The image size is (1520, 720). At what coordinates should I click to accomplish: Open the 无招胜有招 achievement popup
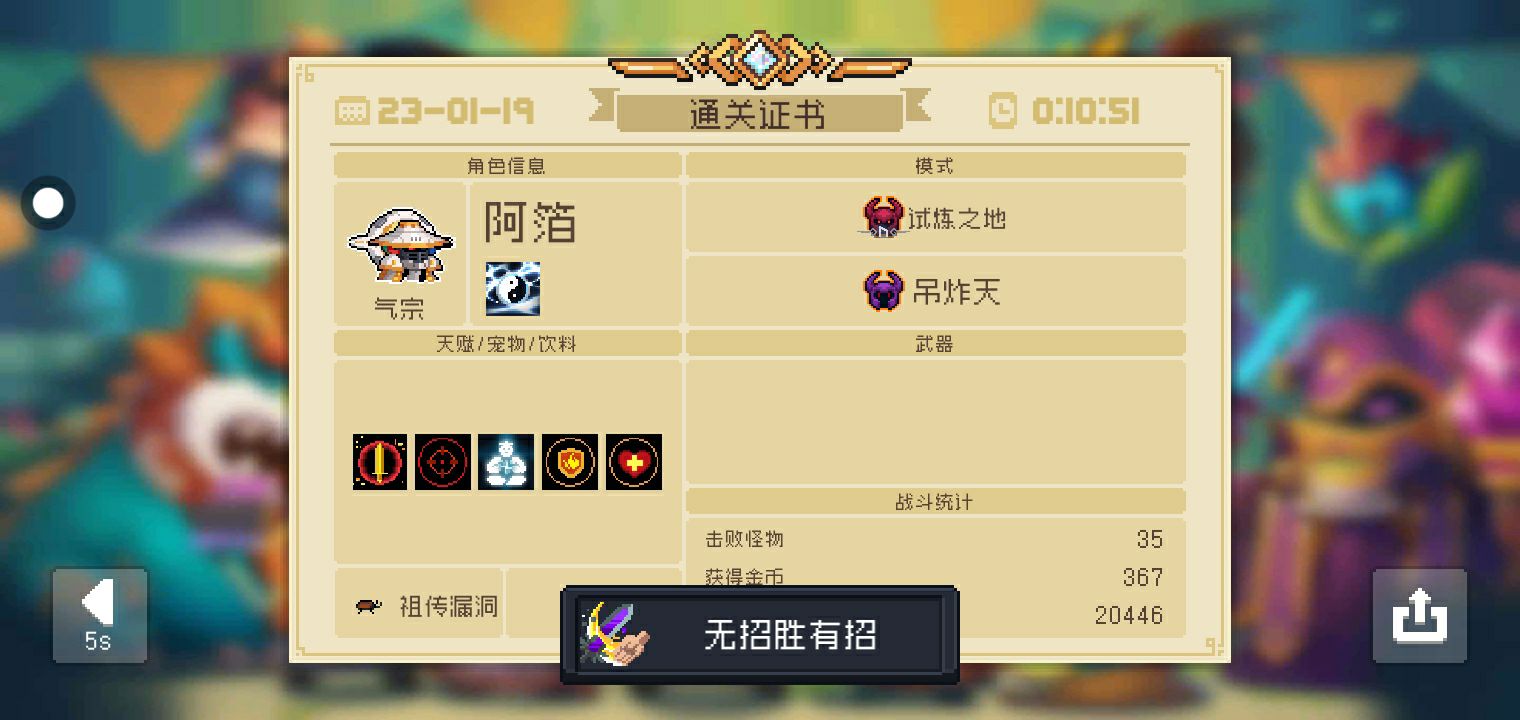point(760,635)
